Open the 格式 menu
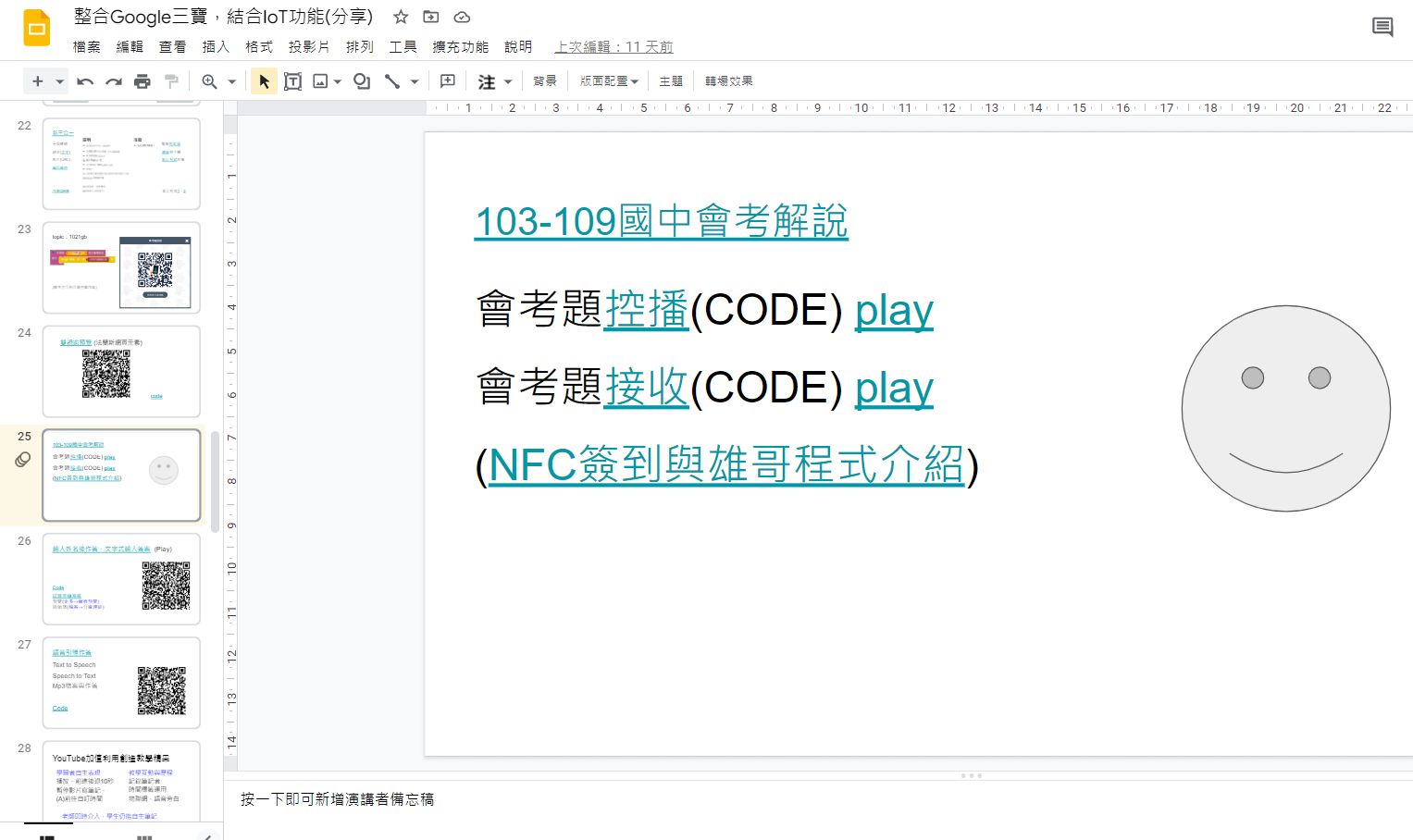 point(259,46)
